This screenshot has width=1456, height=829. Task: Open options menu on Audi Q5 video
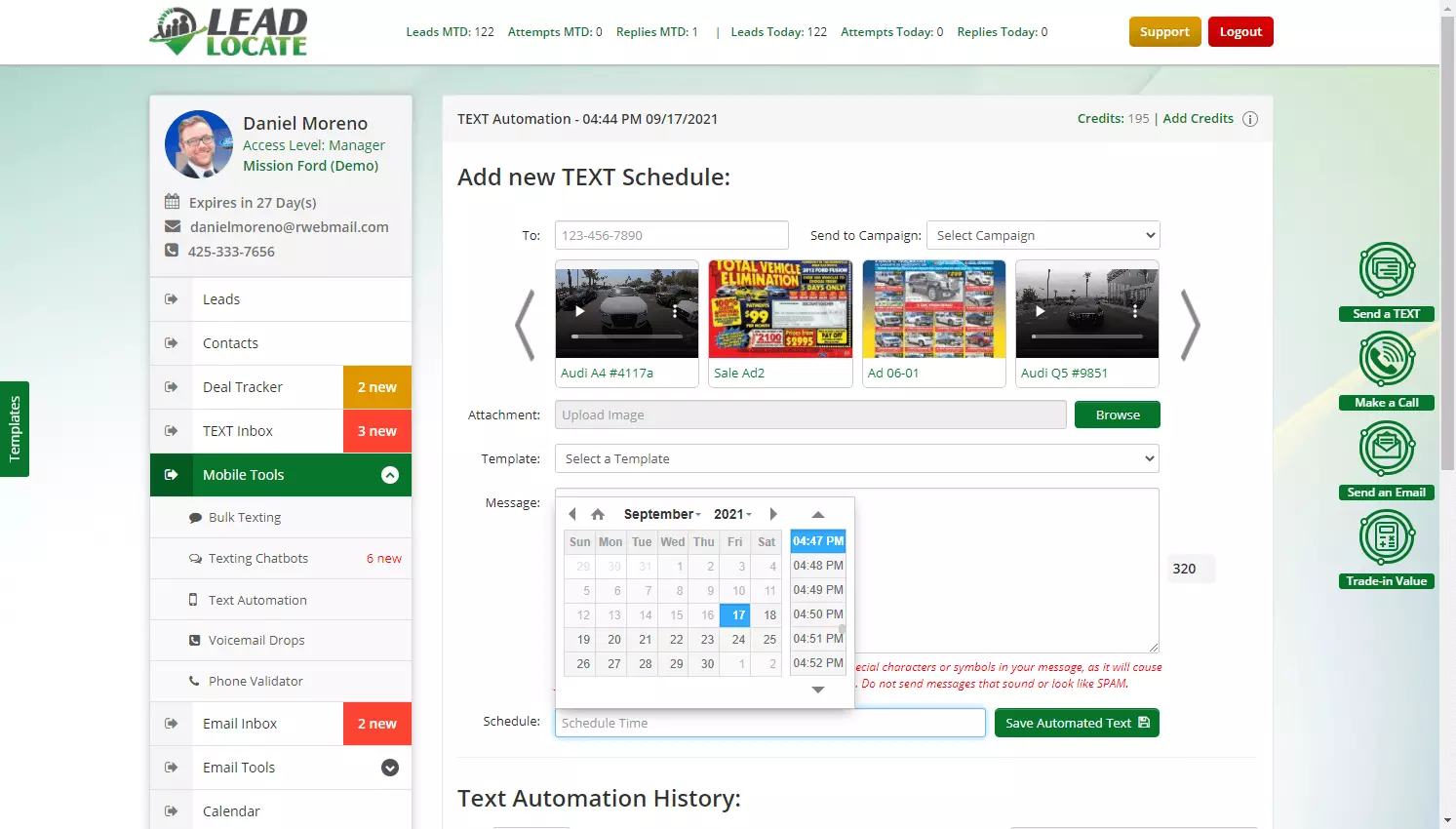tap(1135, 311)
